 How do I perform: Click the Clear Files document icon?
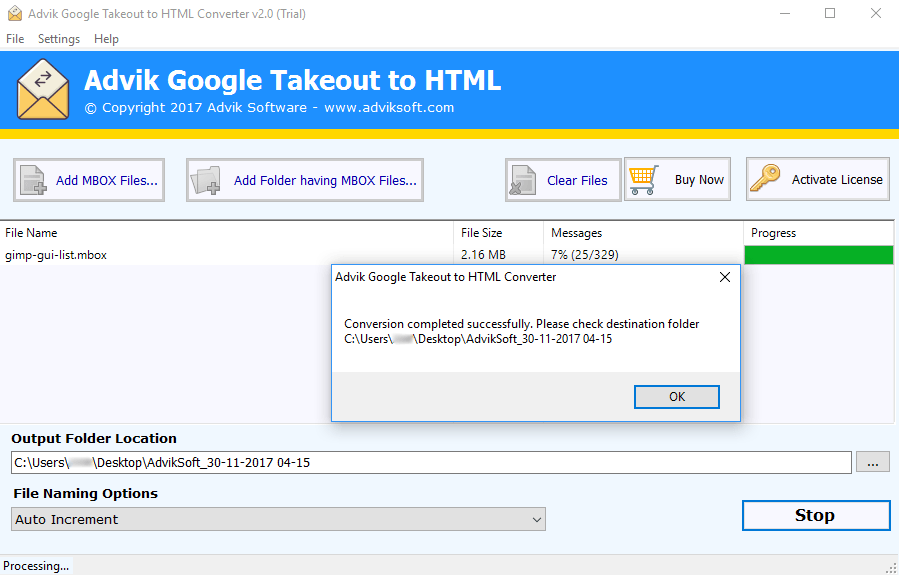pyautogui.click(x=522, y=180)
